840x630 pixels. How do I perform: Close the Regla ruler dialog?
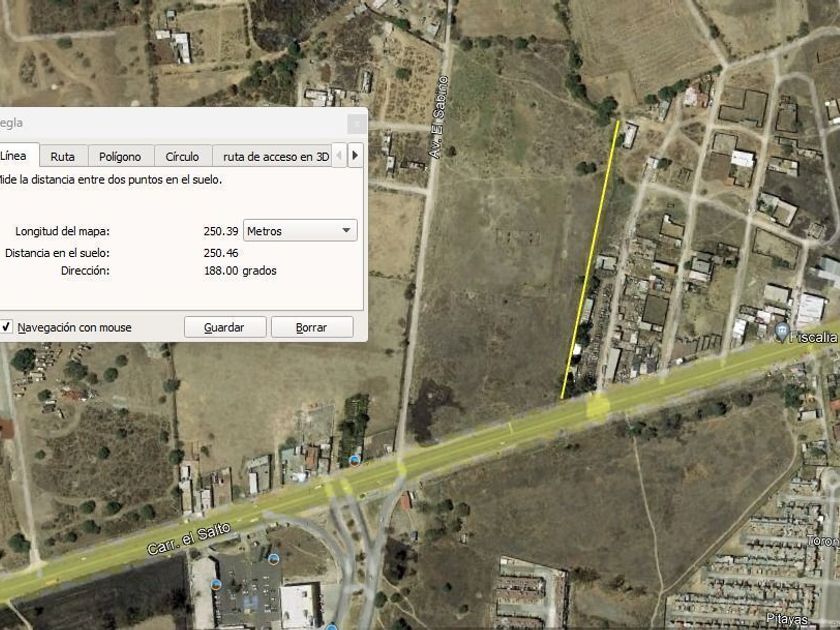pyautogui.click(x=357, y=124)
